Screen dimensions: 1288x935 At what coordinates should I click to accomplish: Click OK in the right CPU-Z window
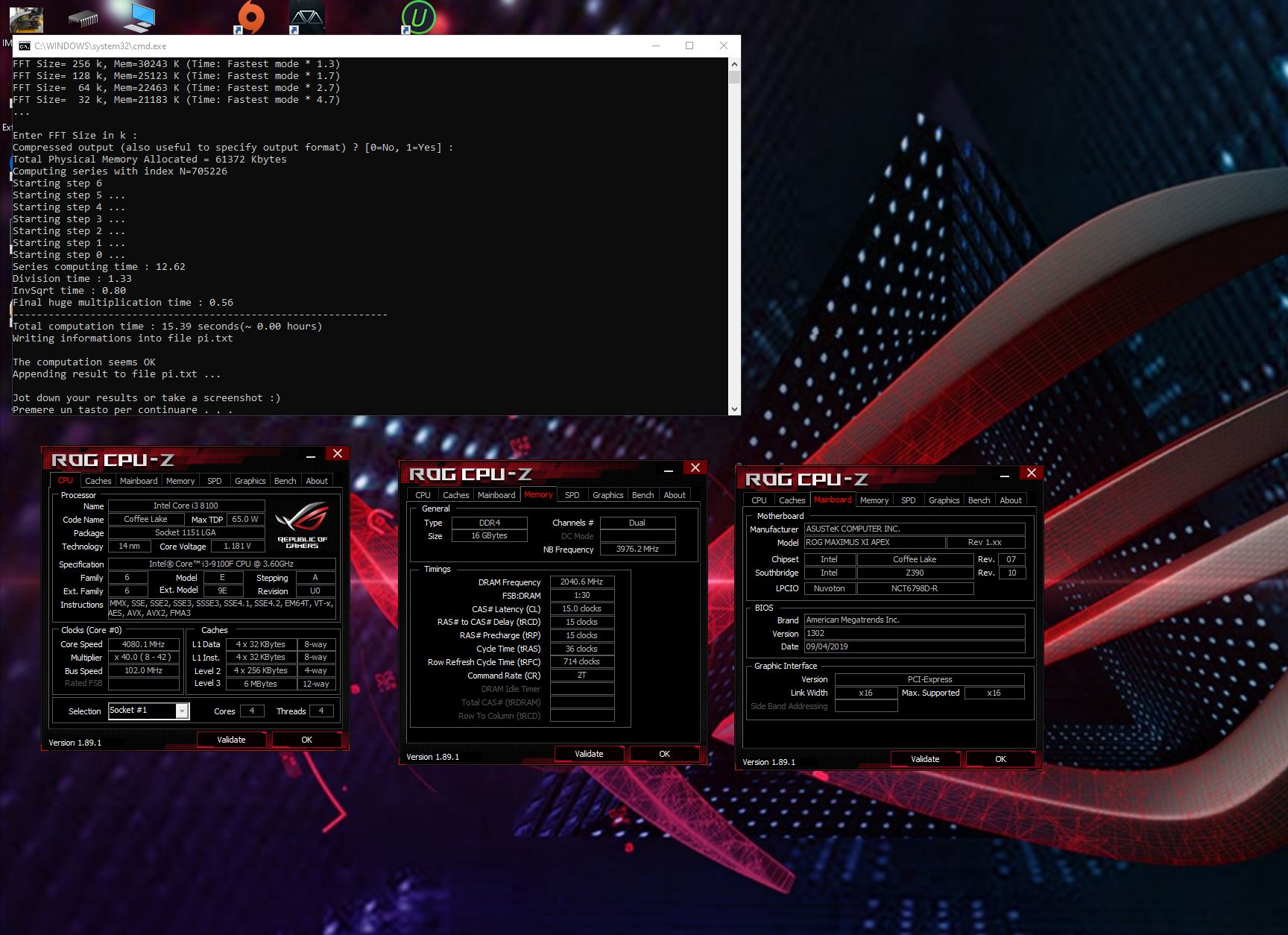pyautogui.click(x=1000, y=759)
